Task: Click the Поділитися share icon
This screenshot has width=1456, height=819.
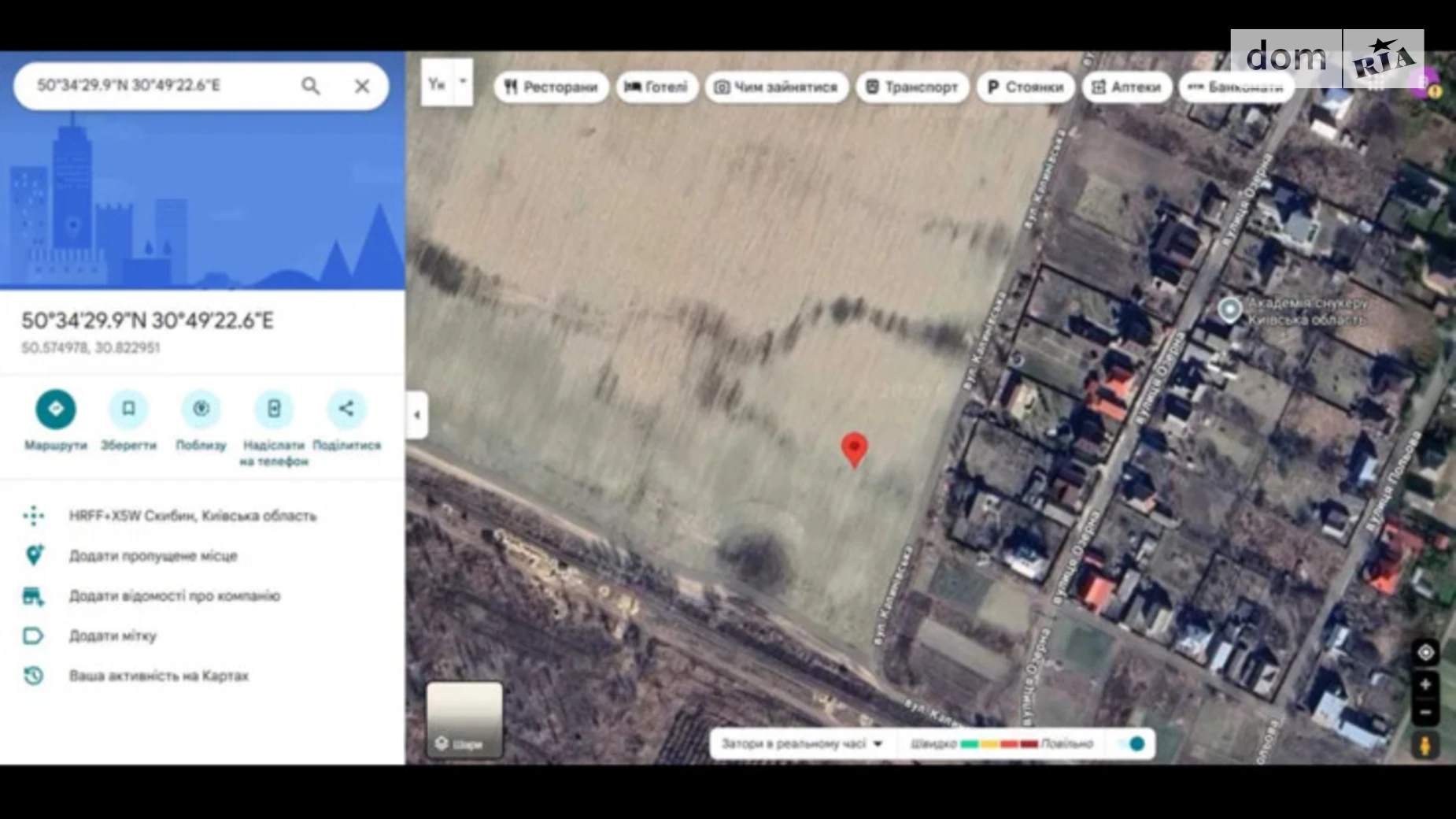Action: pyautogui.click(x=346, y=409)
